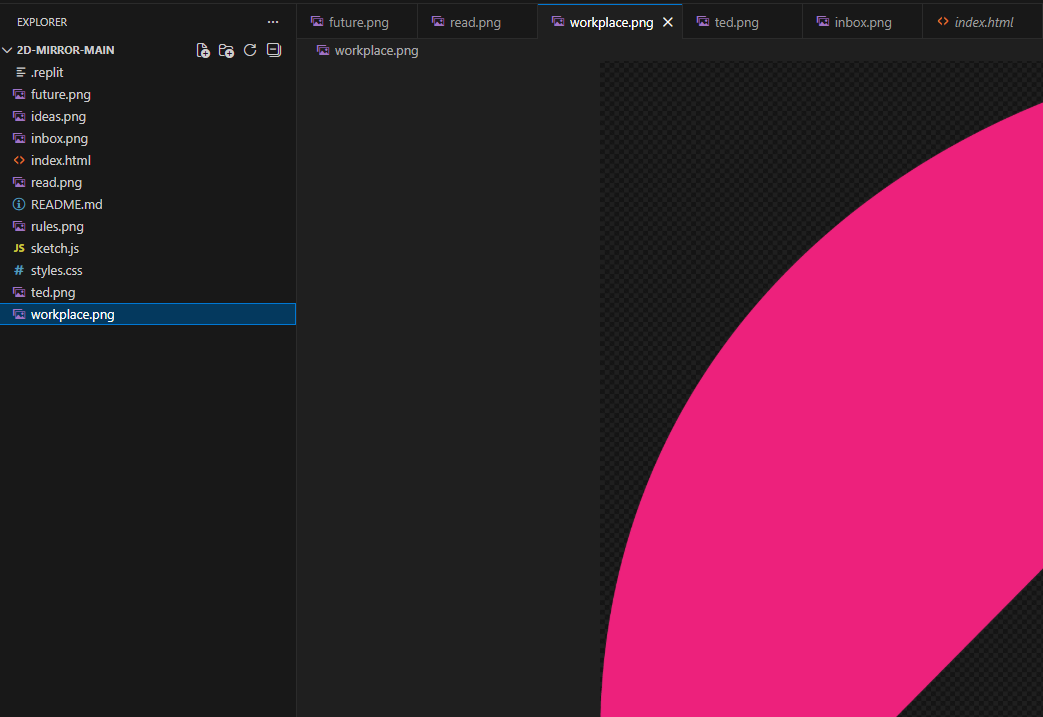Screen dimensions: 1043x717
Task: Click the info icon beside README.md
Action: point(19,204)
